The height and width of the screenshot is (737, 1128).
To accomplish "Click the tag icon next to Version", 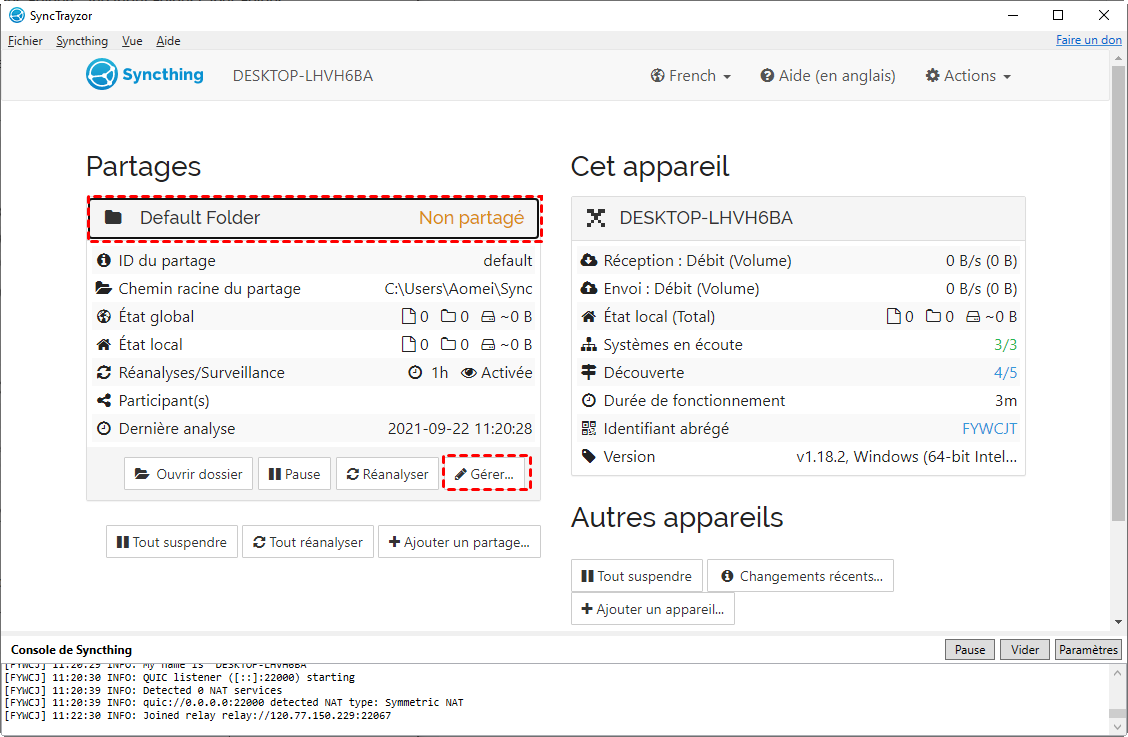I will [588, 456].
